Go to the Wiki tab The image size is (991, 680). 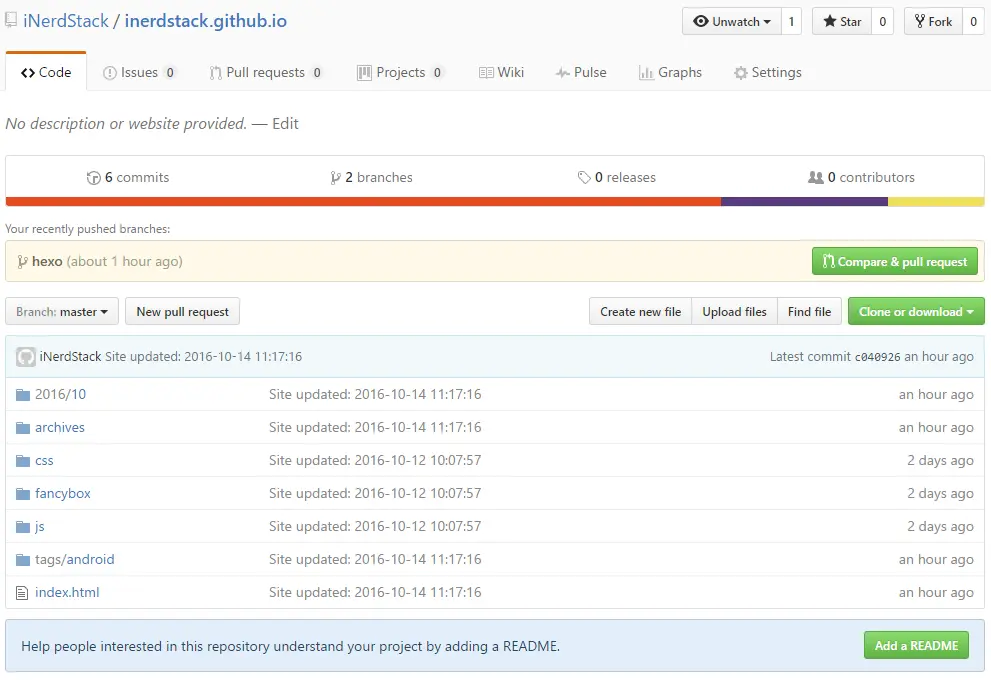pos(502,73)
